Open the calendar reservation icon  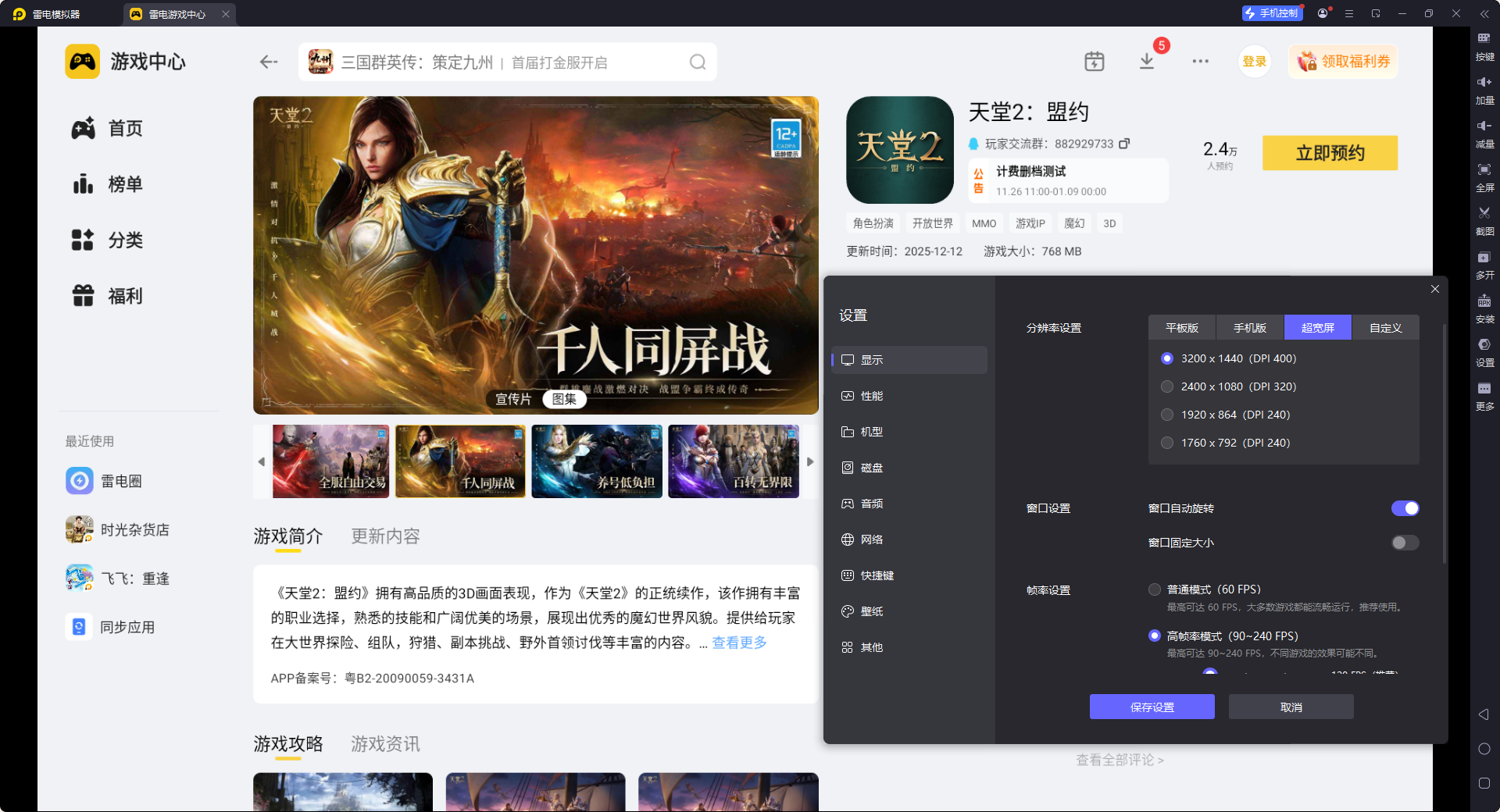tap(1094, 61)
